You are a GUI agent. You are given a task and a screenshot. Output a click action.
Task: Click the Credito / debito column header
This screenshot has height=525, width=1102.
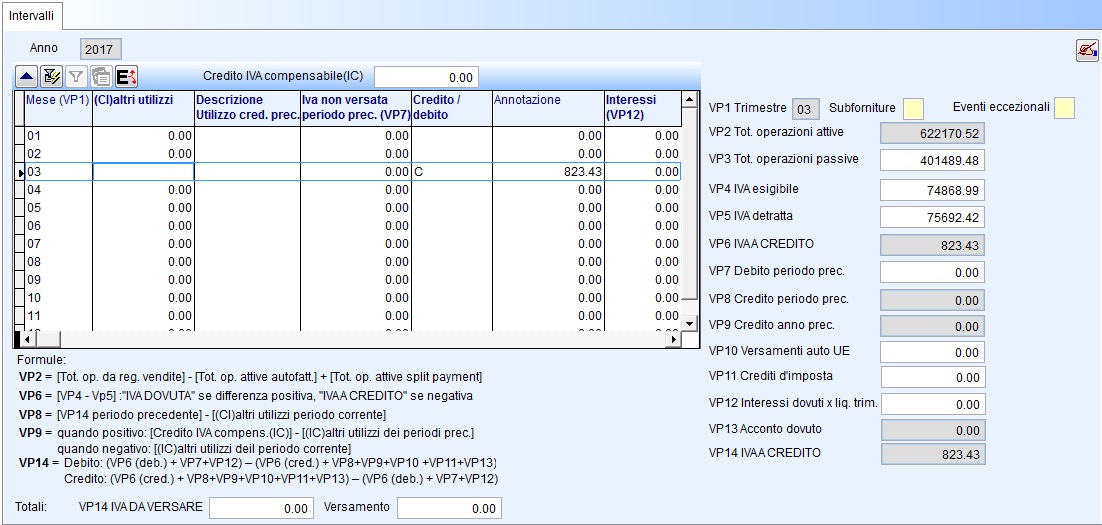point(452,108)
